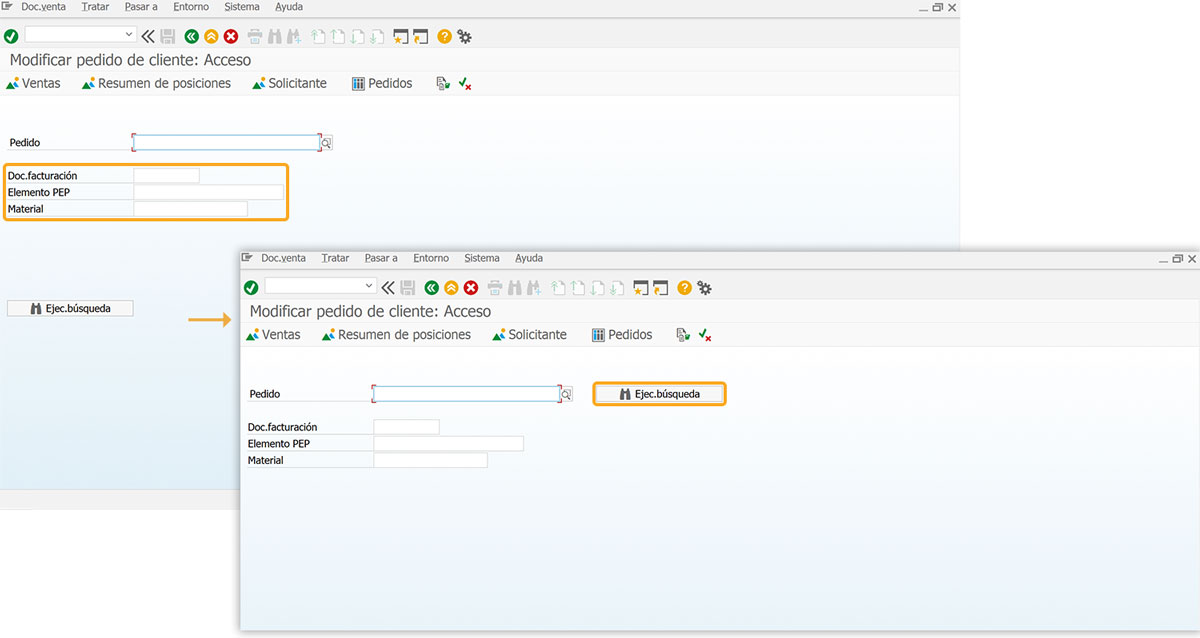Click the Find binoculars icon in back window toolbar

pyautogui.click(x=275, y=36)
